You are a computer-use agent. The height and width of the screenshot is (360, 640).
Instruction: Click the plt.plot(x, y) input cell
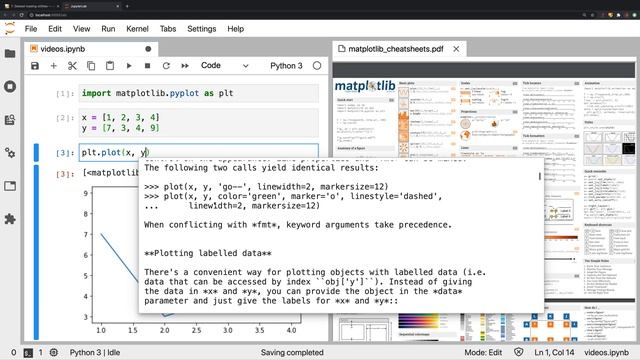pos(199,153)
